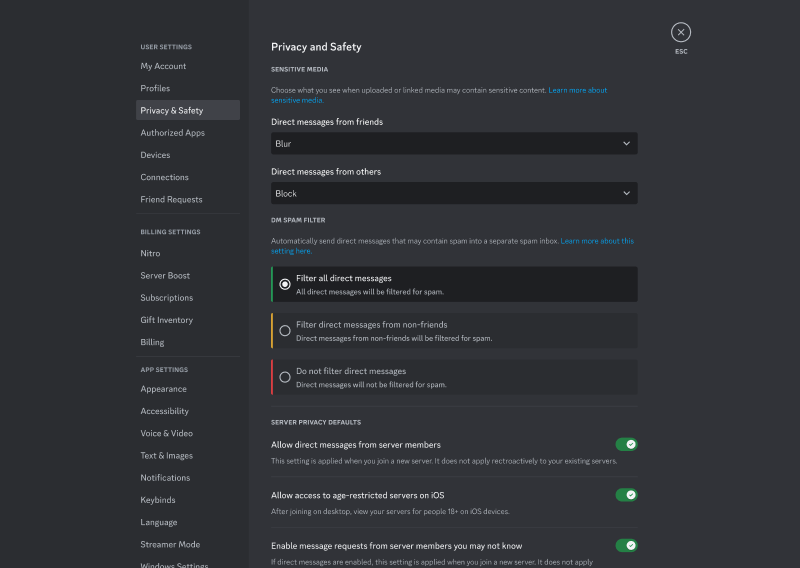Select Privacy & Safety in sidebar

click(188, 110)
